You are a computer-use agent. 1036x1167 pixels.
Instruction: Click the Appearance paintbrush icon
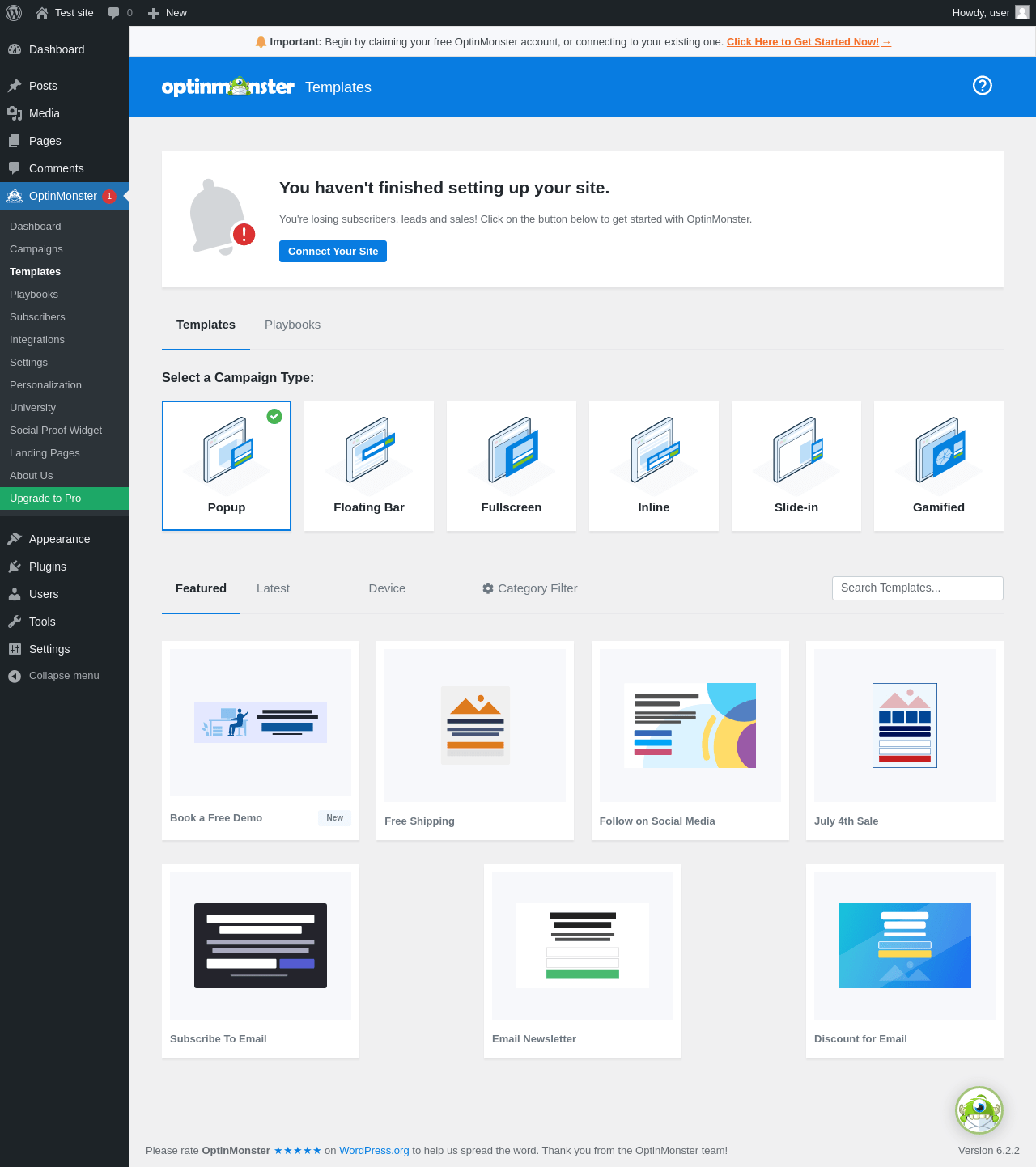coord(15,539)
